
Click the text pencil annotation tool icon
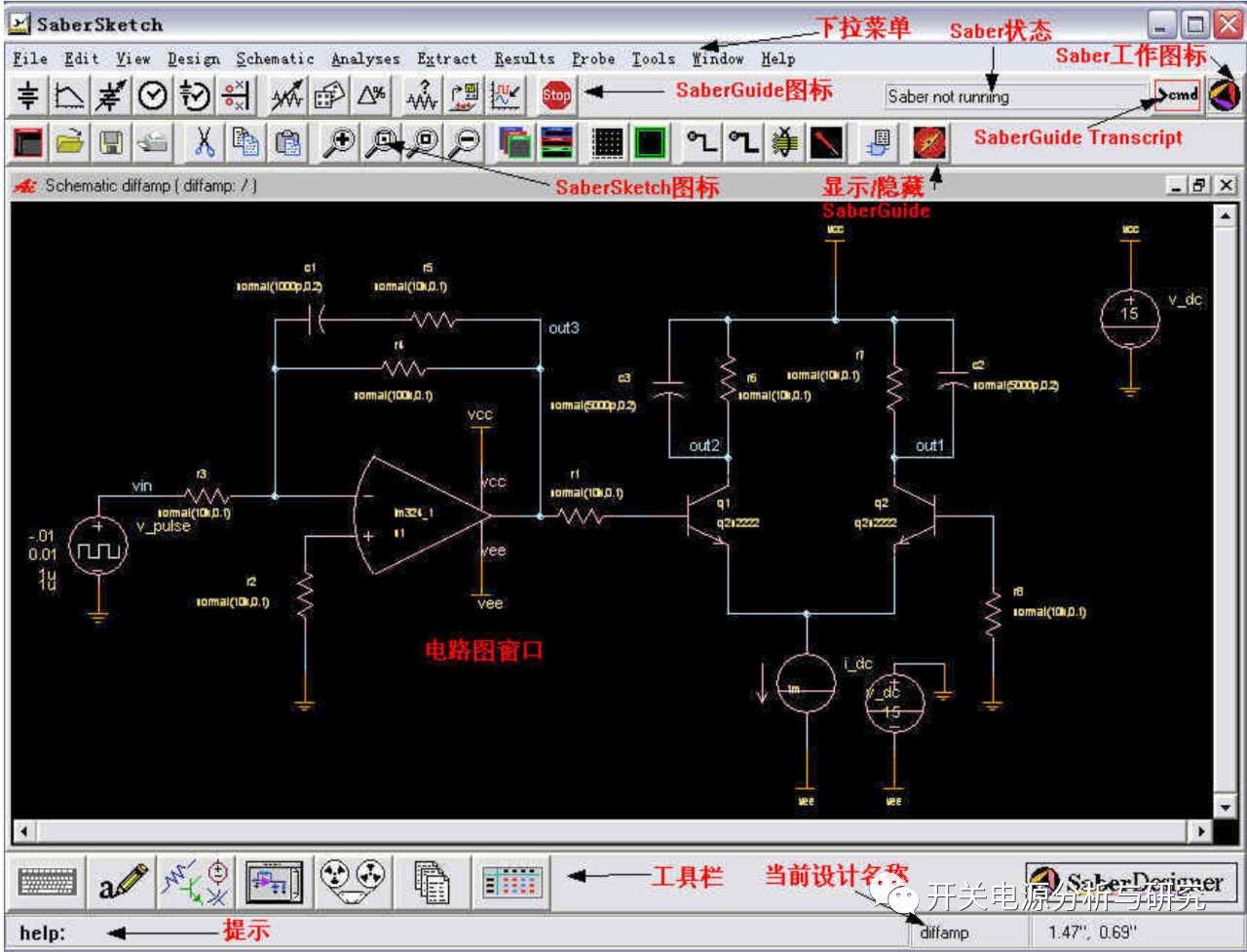pyautogui.click(x=124, y=882)
